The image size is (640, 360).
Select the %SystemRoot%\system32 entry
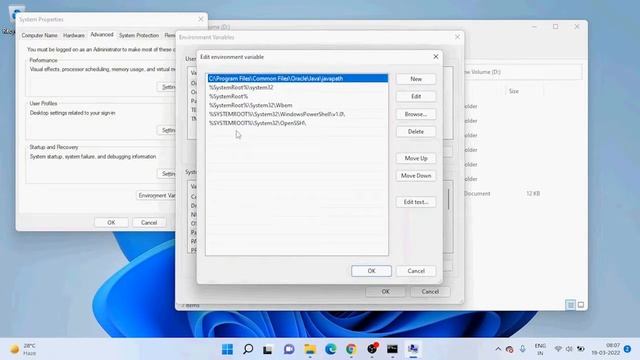(298, 87)
